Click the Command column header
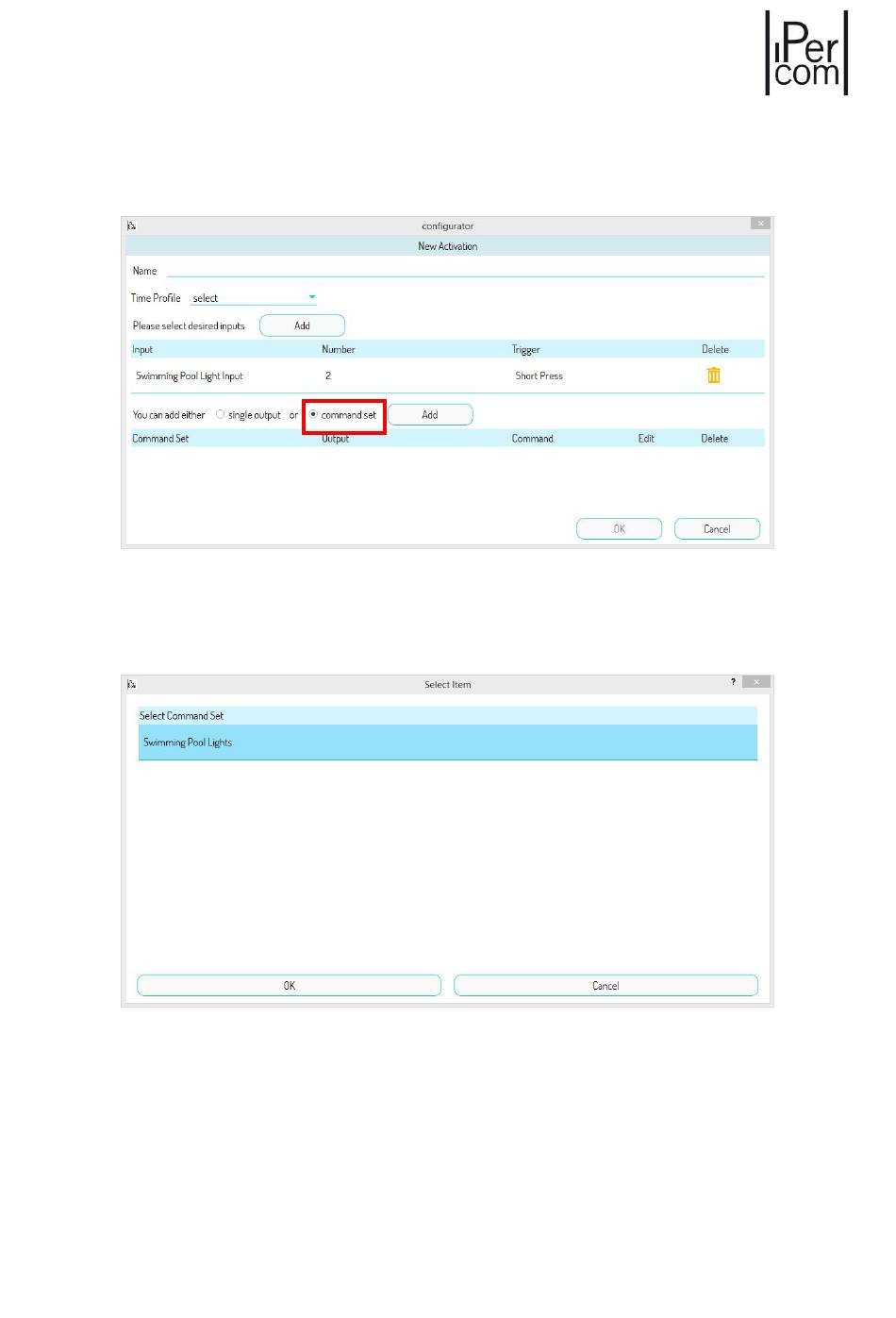The height and width of the screenshot is (1318, 896). [x=532, y=439]
